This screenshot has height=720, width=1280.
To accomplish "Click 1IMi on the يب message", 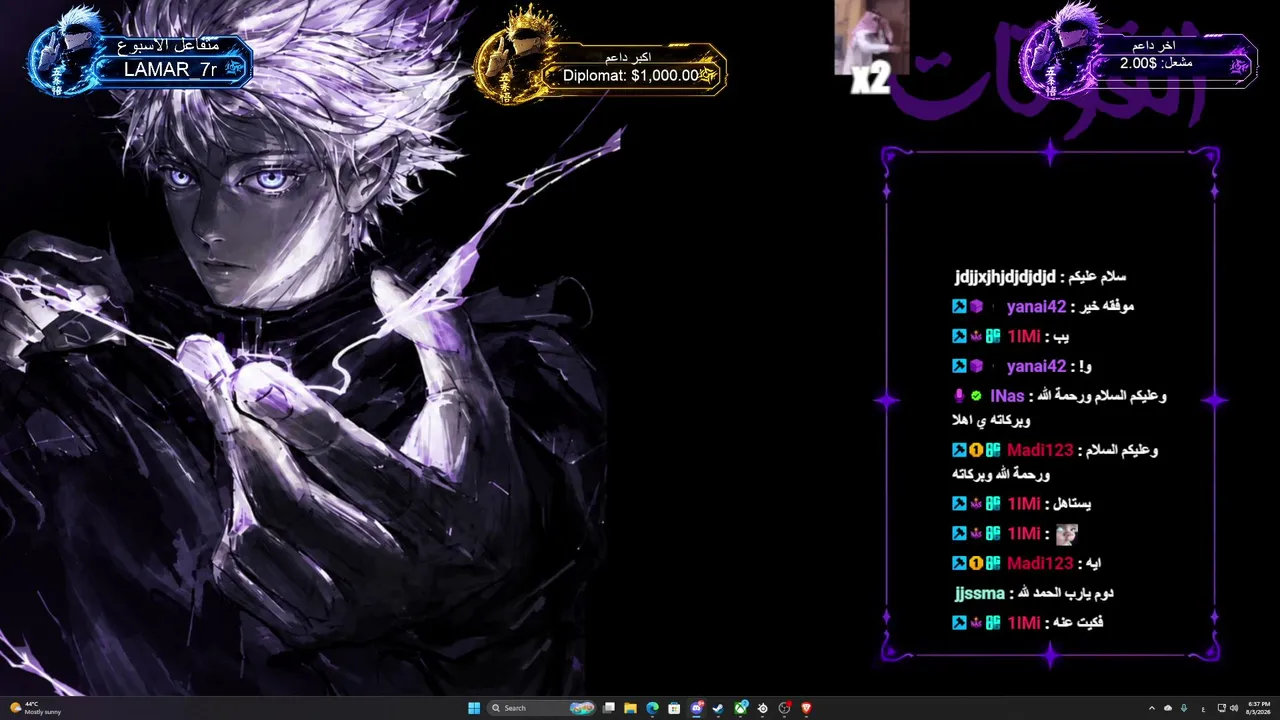I will click(1024, 336).
